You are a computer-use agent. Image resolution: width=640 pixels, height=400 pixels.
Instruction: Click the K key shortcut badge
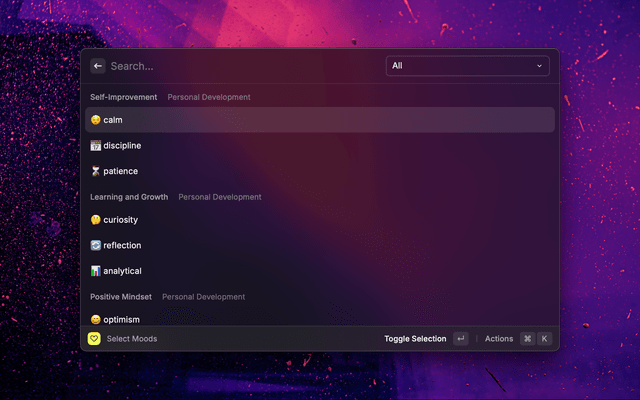545,339
